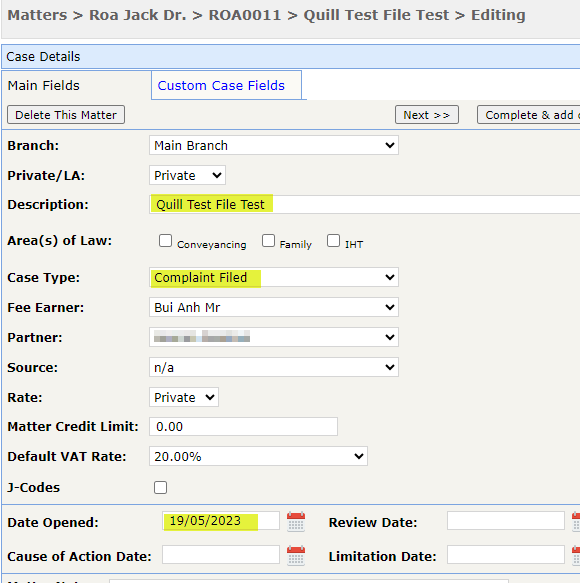Tick the Conveyancing checkbox
Screen dimensions: 580x583
click(165, 241)
